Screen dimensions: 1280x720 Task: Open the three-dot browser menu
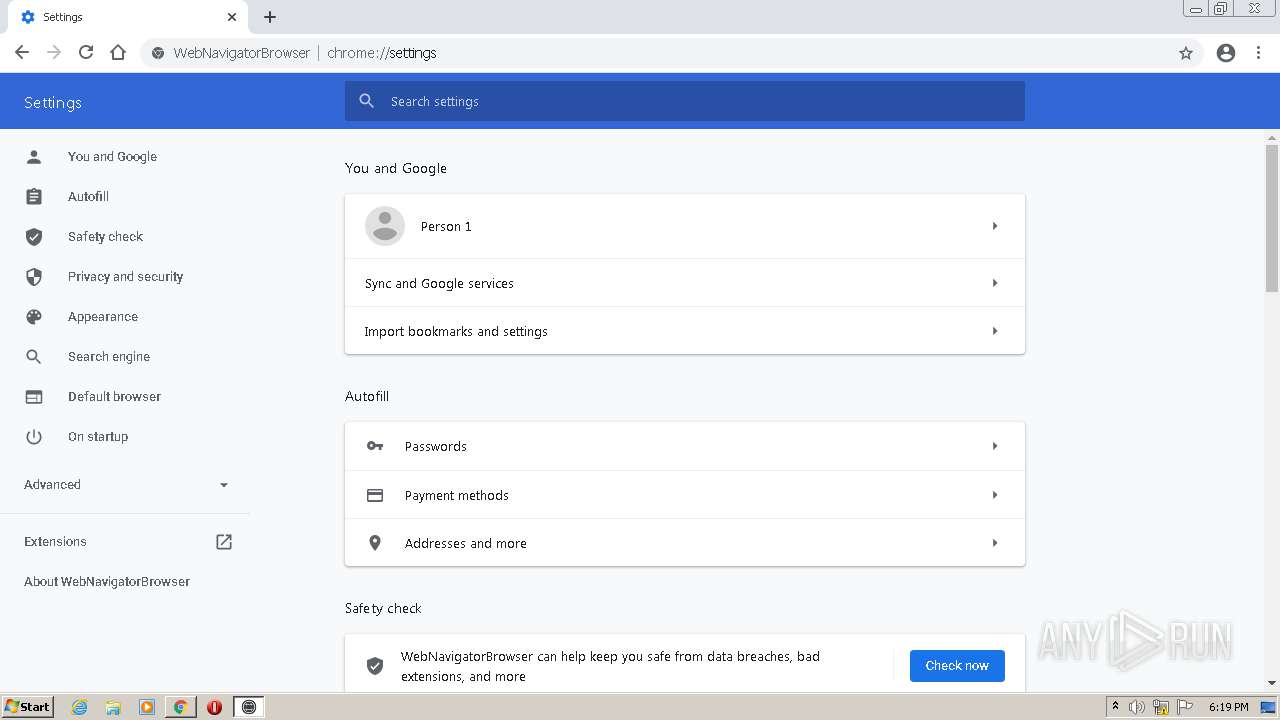click(x=1259, y=53)
